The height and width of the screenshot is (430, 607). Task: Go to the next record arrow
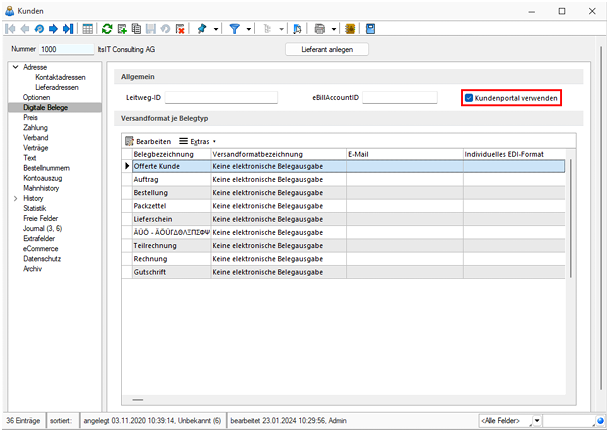(x=53, y=29)
